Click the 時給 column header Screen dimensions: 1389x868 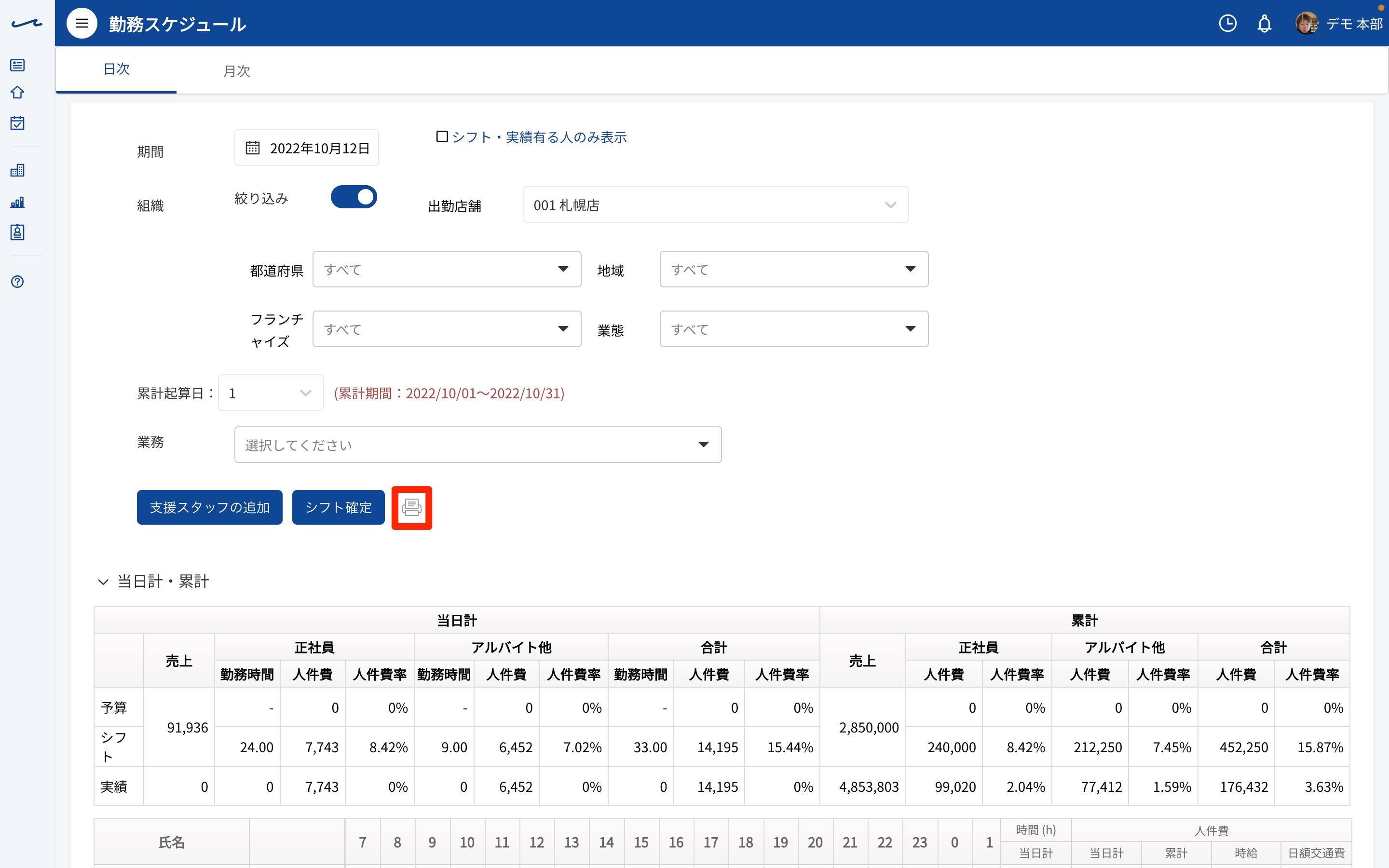point(1245,853)
